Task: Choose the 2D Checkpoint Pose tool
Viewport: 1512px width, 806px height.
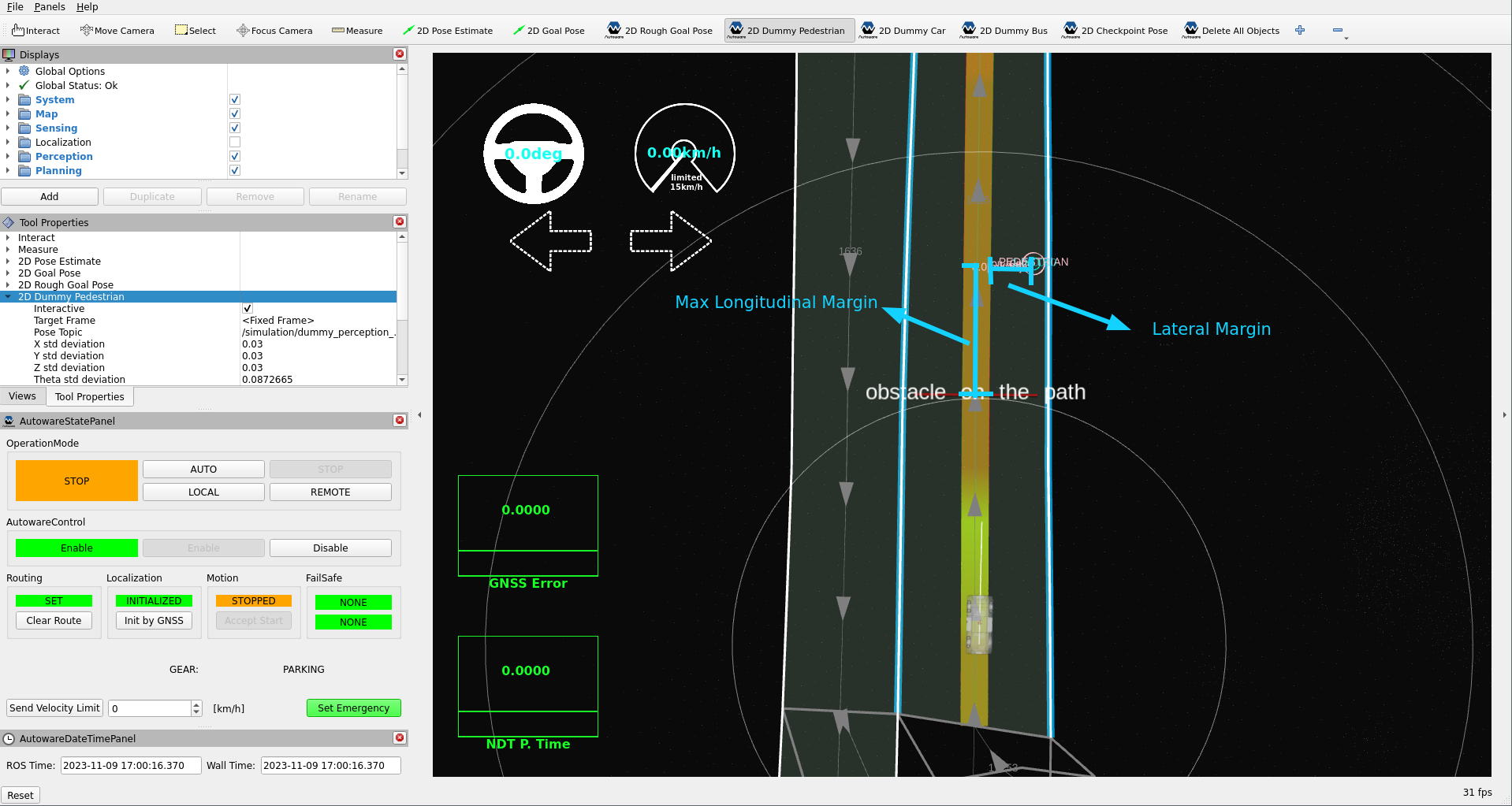Action: coord(1115,31)
